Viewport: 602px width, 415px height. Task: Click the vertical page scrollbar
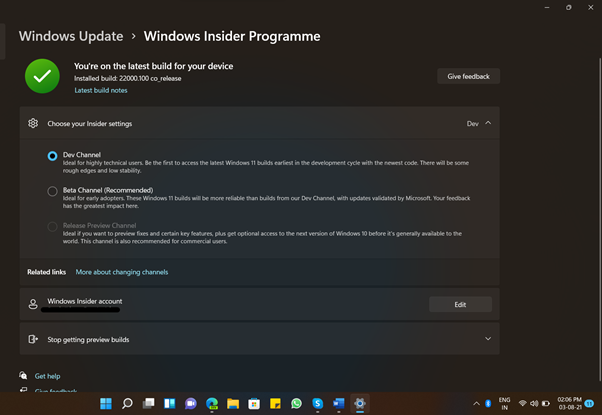pos(600,219)
